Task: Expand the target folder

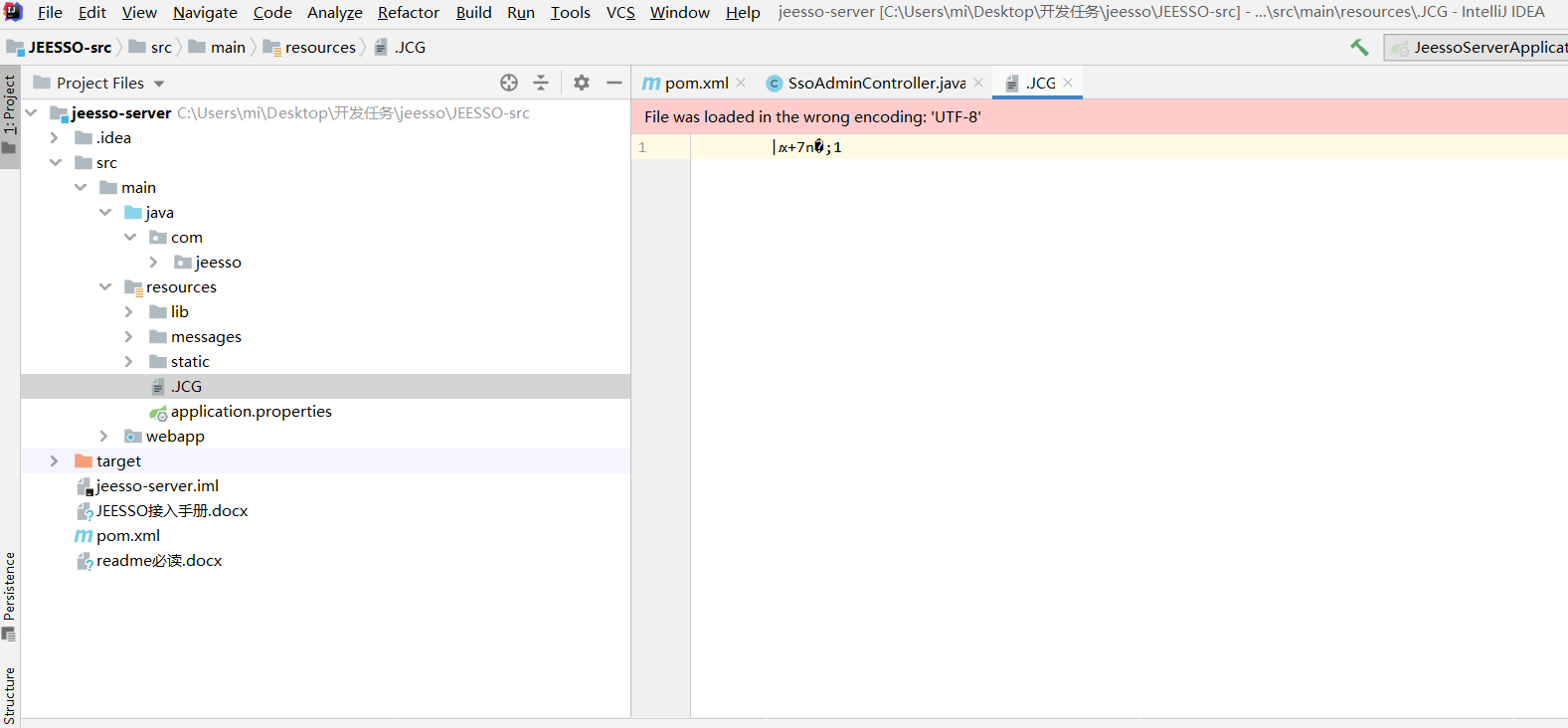Action: click(55, 461)
